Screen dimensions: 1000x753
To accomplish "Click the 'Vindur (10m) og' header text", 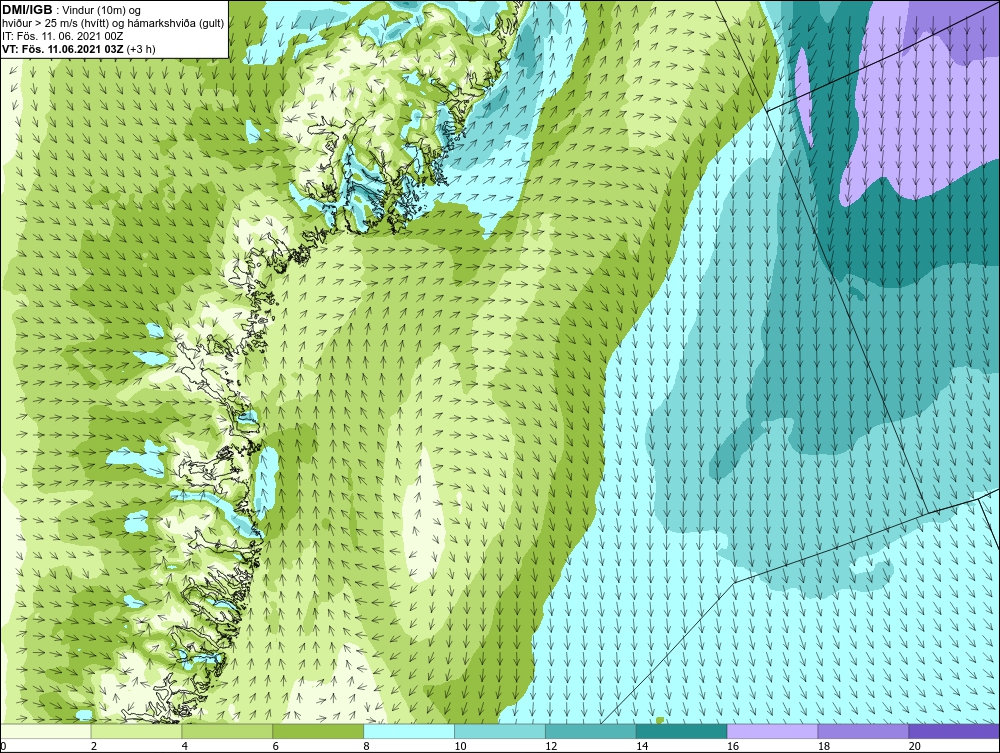I will [x=102, y=10].
